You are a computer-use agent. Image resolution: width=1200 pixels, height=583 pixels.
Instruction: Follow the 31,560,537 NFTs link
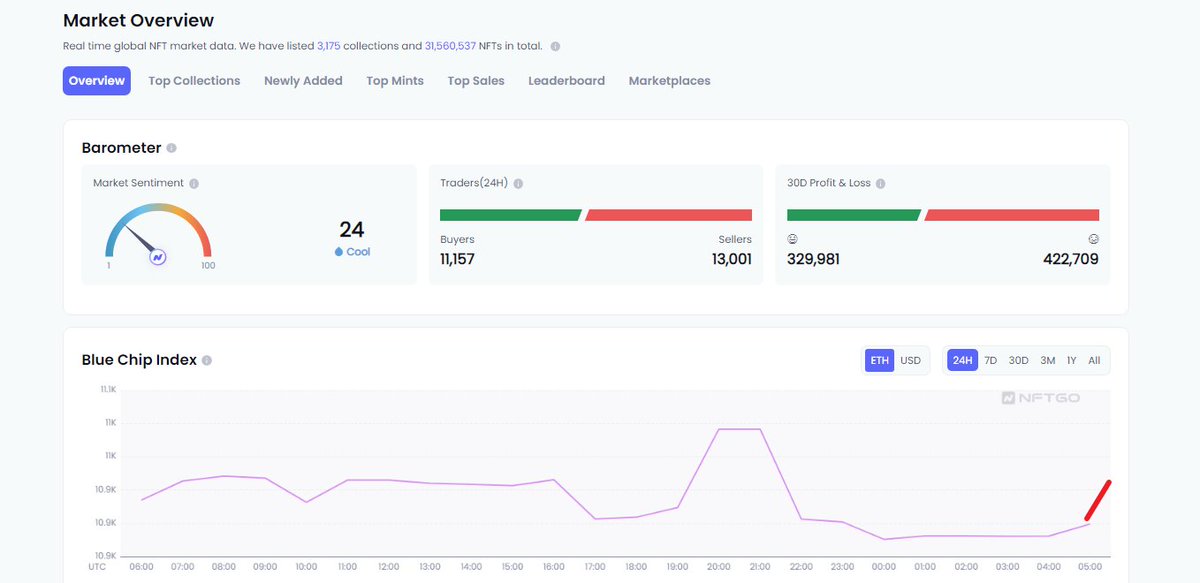click(450, 46)
